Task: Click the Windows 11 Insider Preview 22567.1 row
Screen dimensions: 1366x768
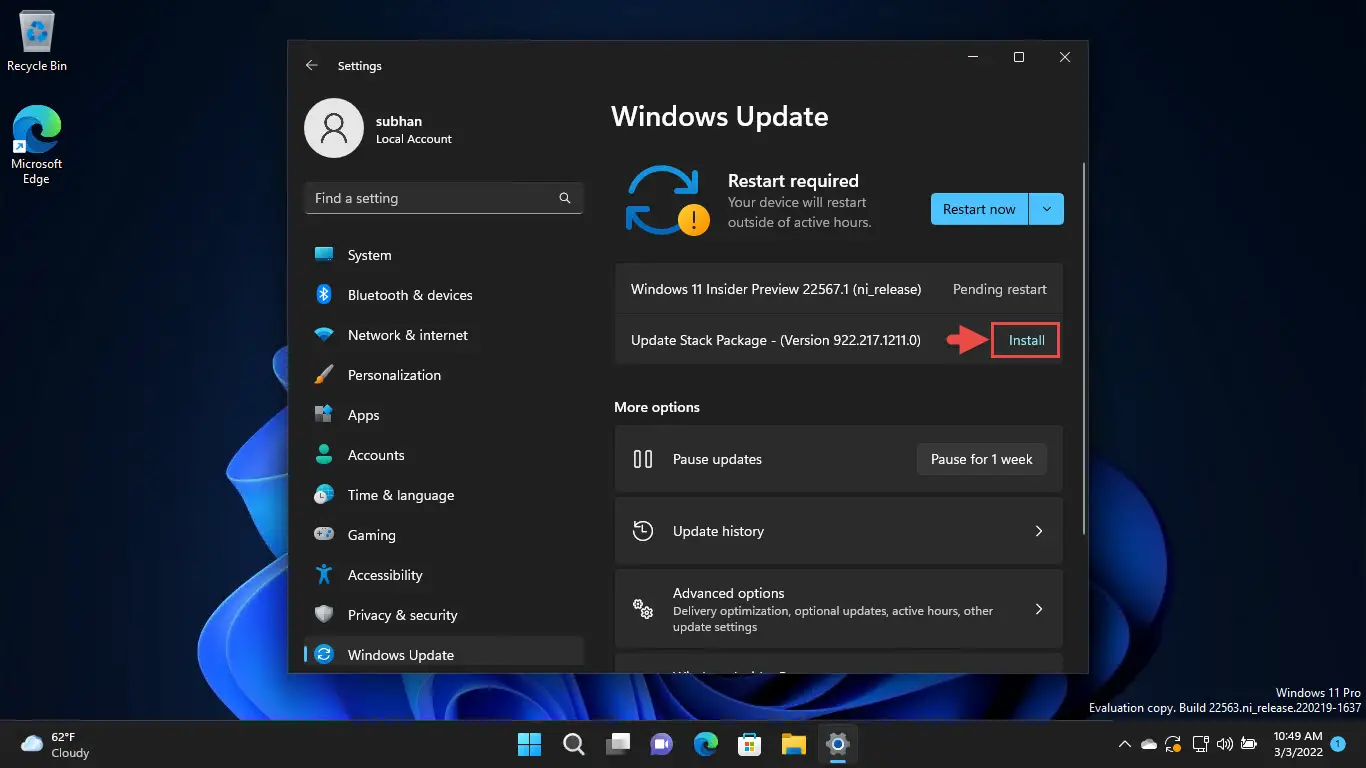Action: 838,289
